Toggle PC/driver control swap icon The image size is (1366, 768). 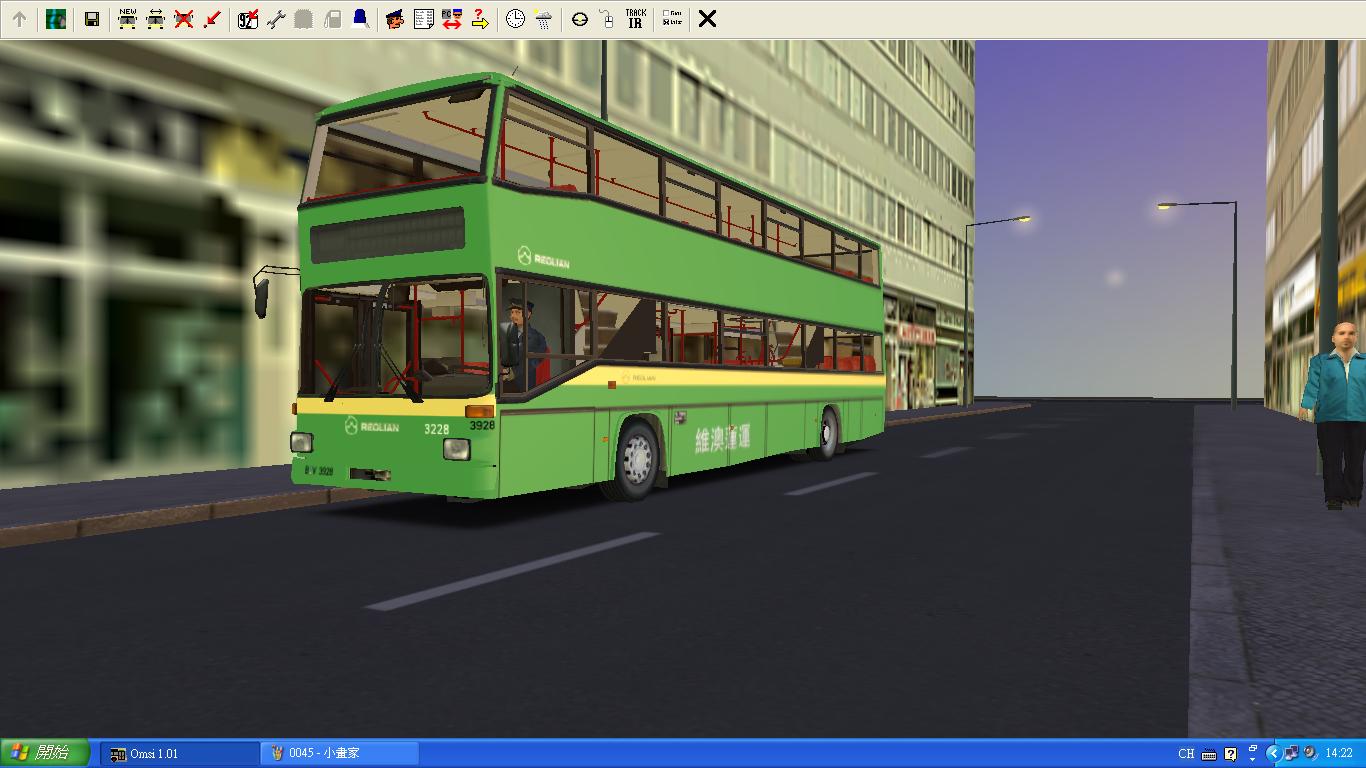(451, 19)
